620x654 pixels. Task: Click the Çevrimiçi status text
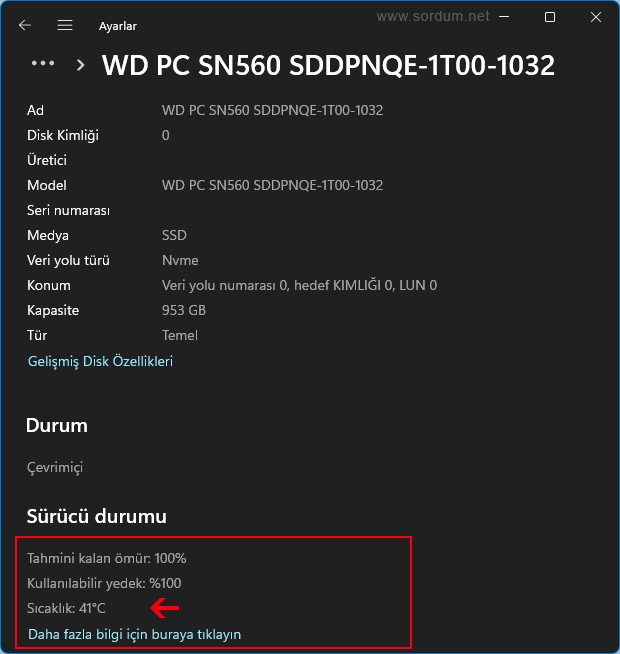pyautogui.click(x=55, y=468)
